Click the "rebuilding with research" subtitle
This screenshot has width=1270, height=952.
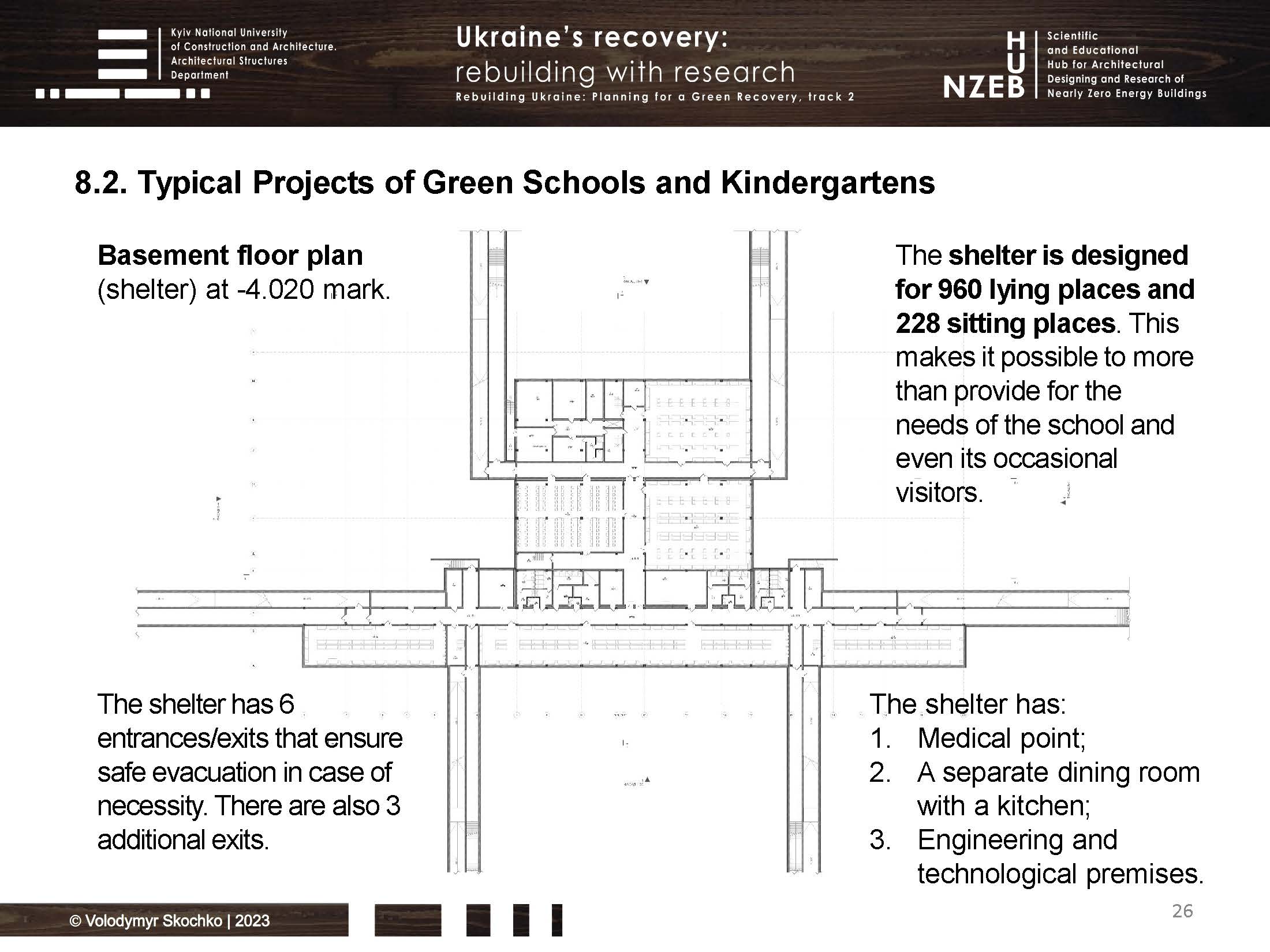click(625, 72)
